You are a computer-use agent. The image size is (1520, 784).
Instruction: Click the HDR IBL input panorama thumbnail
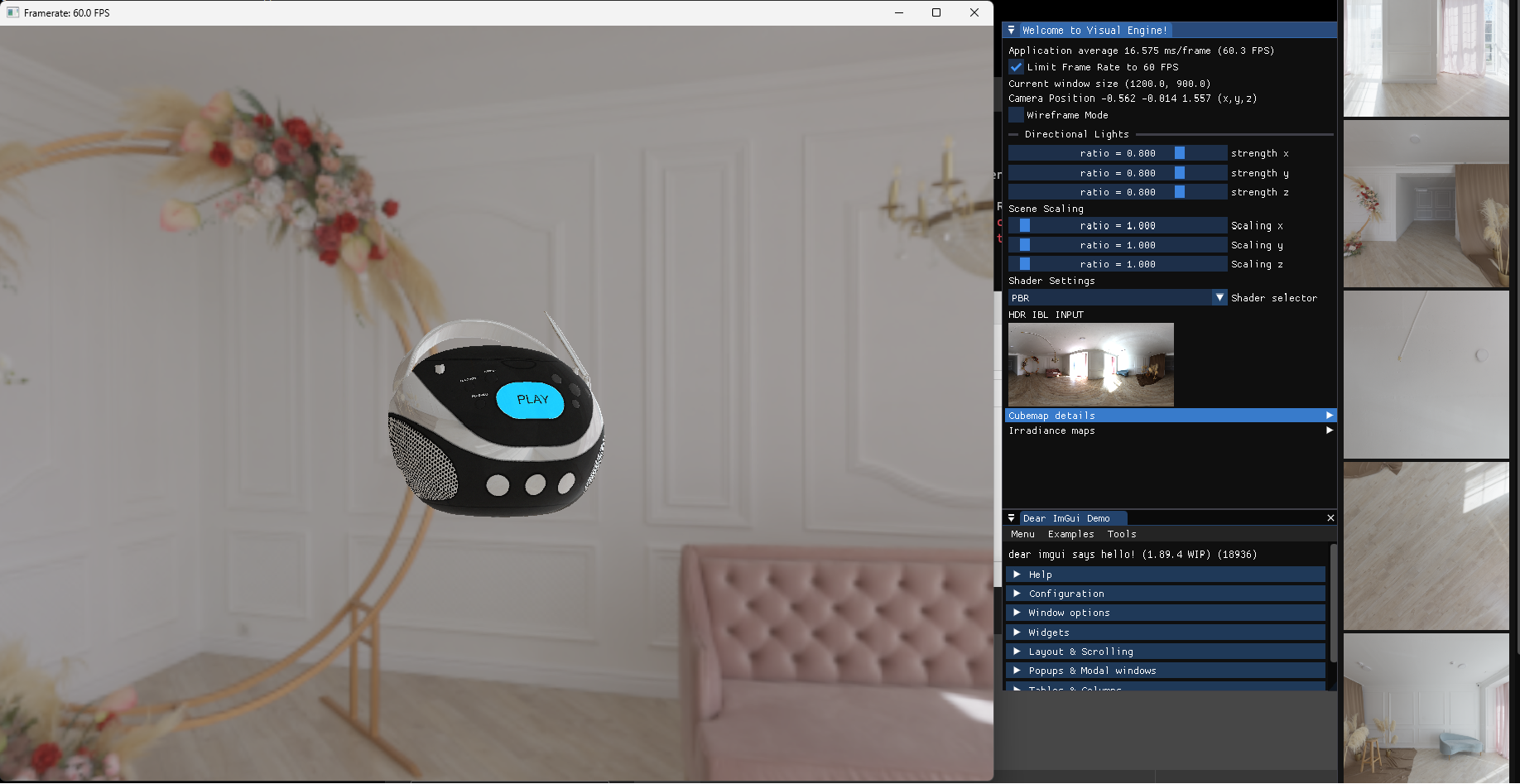coord(1091,364)
